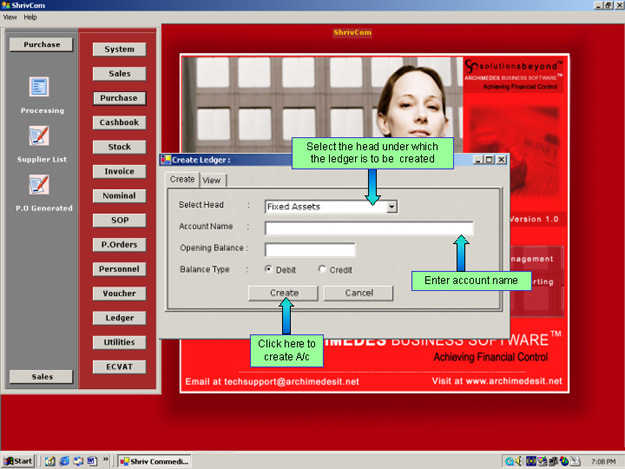The image size is (625, 469).
Task: Open the View menu
Action: pos(10,17)
